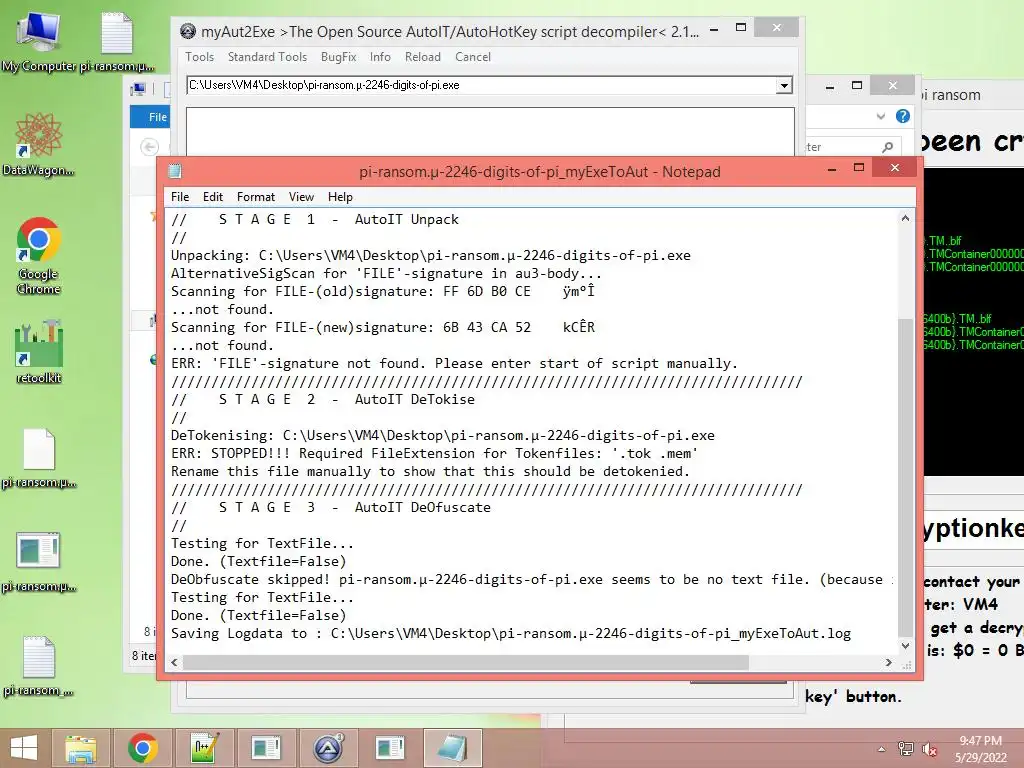The width and height of the screenshot is (1024, 768).
Task: Place cursor on 'STAGE 1 - AutoIT Unpack' line
Action: 315,219
